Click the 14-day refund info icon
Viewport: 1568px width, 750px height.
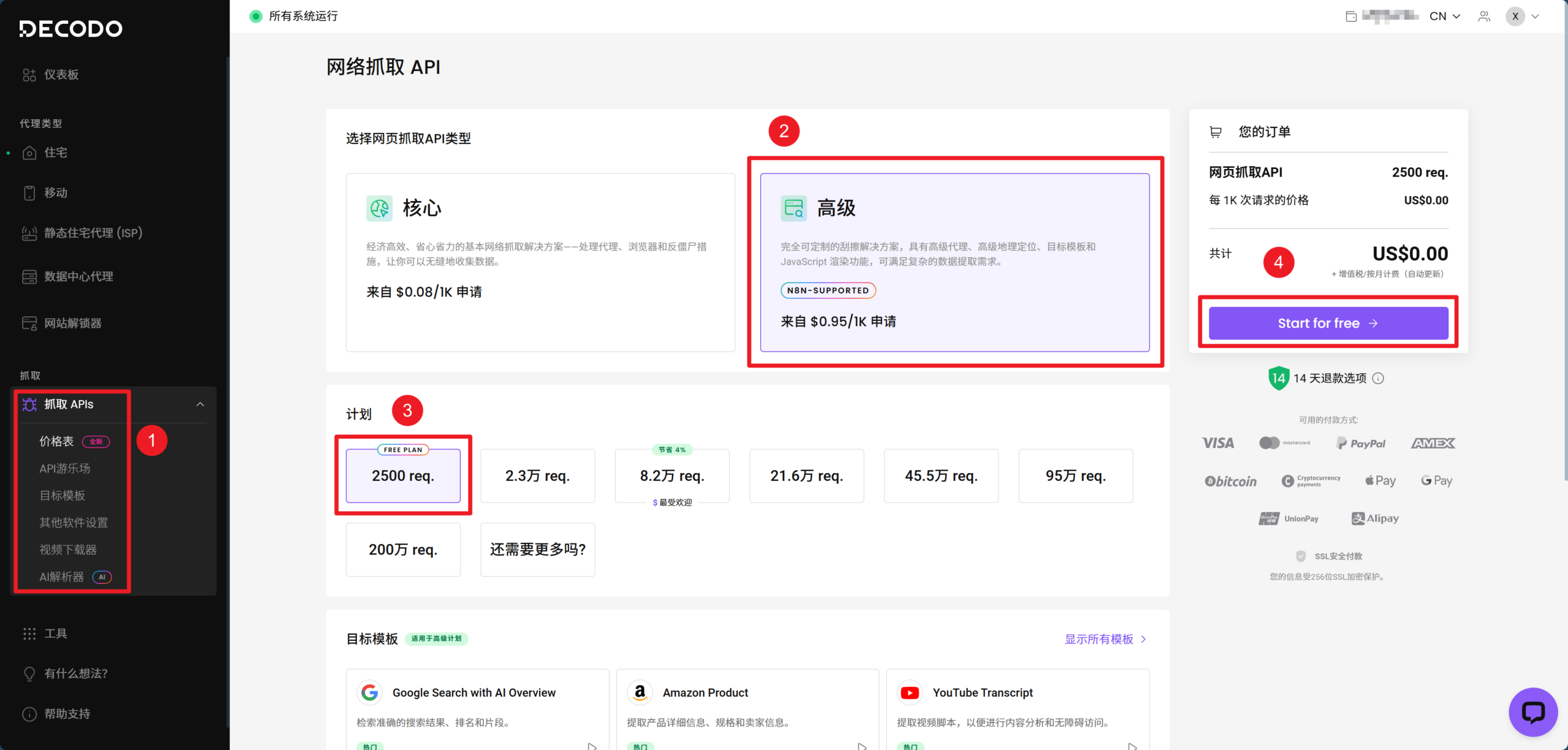point(1378,378)
